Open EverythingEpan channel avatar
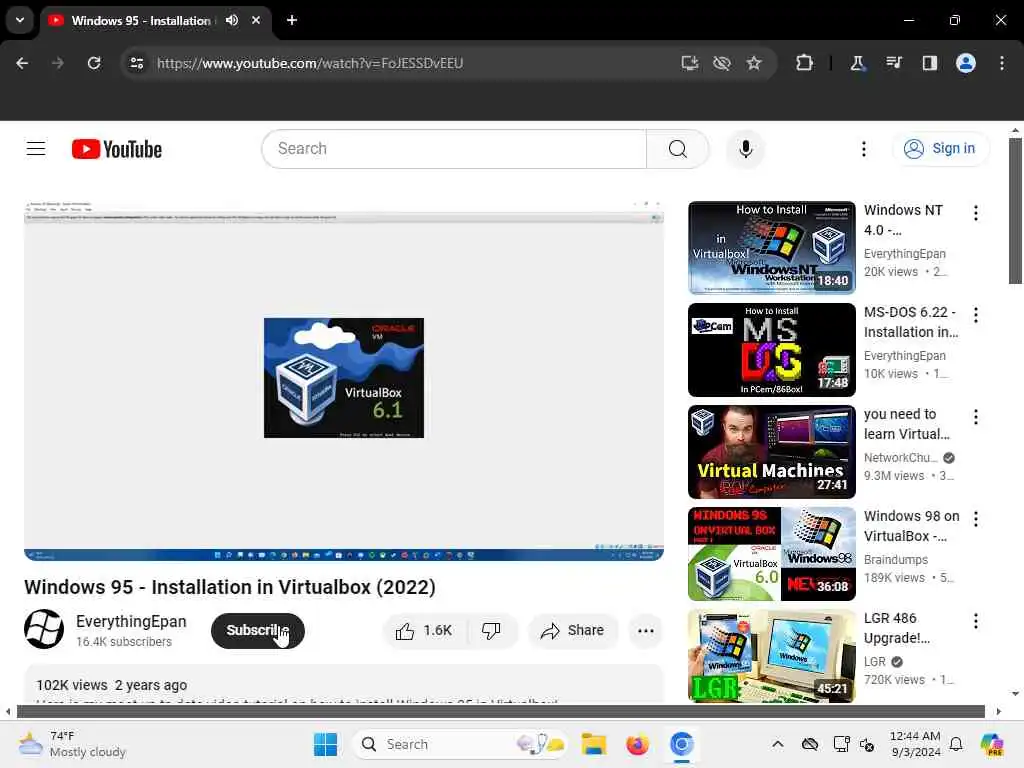Image resolution: width=1024 pixels, height=768 pixels. [44, 629]
